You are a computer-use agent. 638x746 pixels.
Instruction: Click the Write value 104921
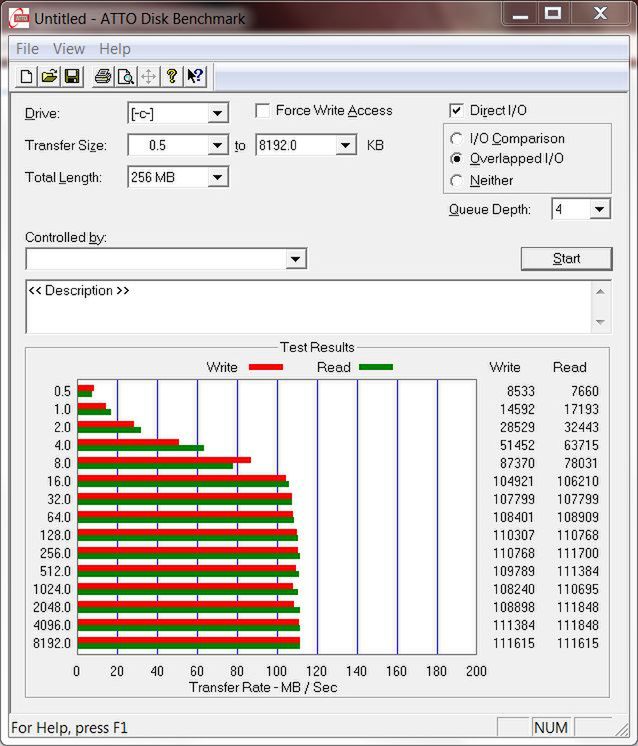coord(514,481)
